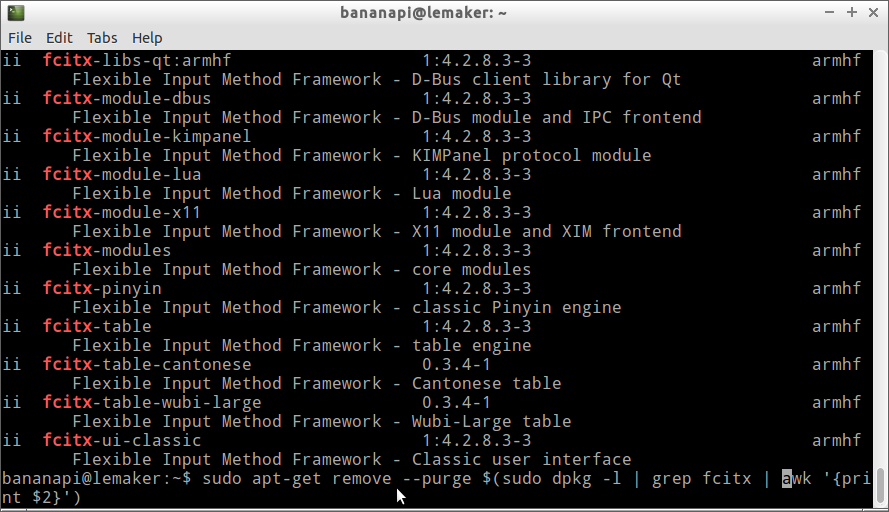Close the terminal window
This screenshot has height=512, width=889.
click(x=874, y=12)
